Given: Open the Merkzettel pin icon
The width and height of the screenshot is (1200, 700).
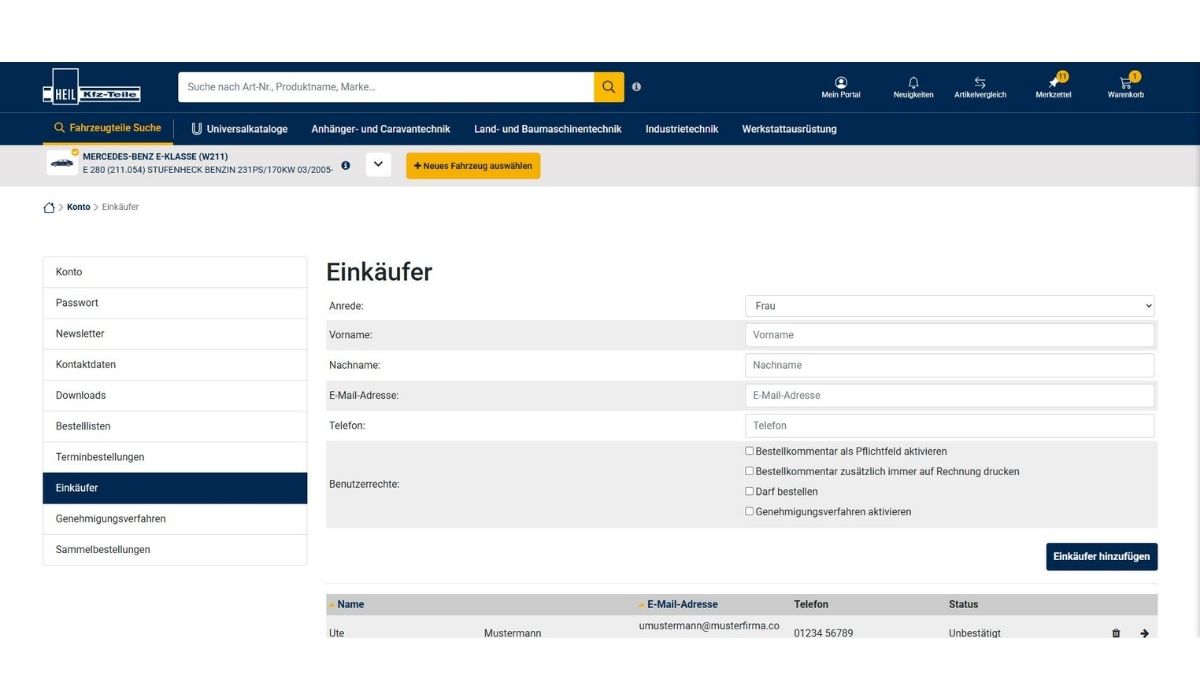Looking at the screenshot, I should click(x=1053, y=84).
